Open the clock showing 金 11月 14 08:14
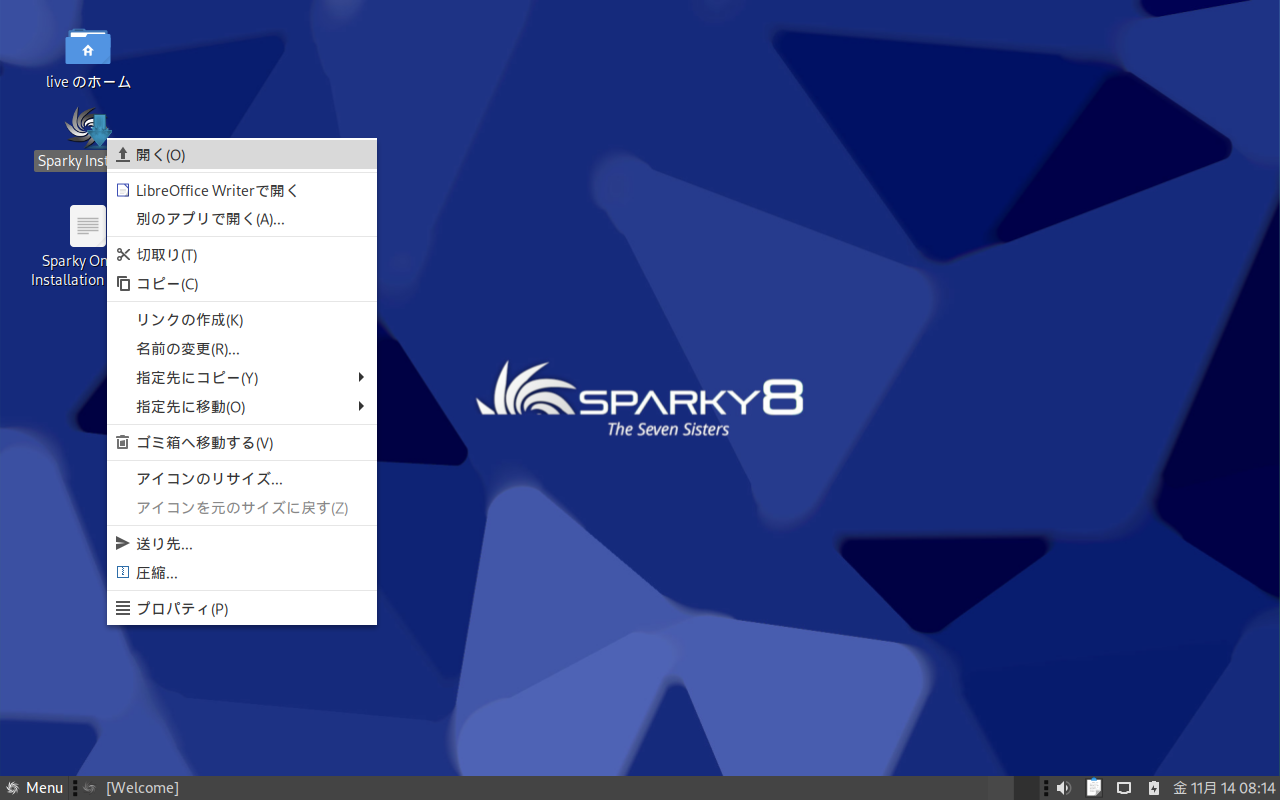This screenshot has height=800, width=1280. 1224,788
